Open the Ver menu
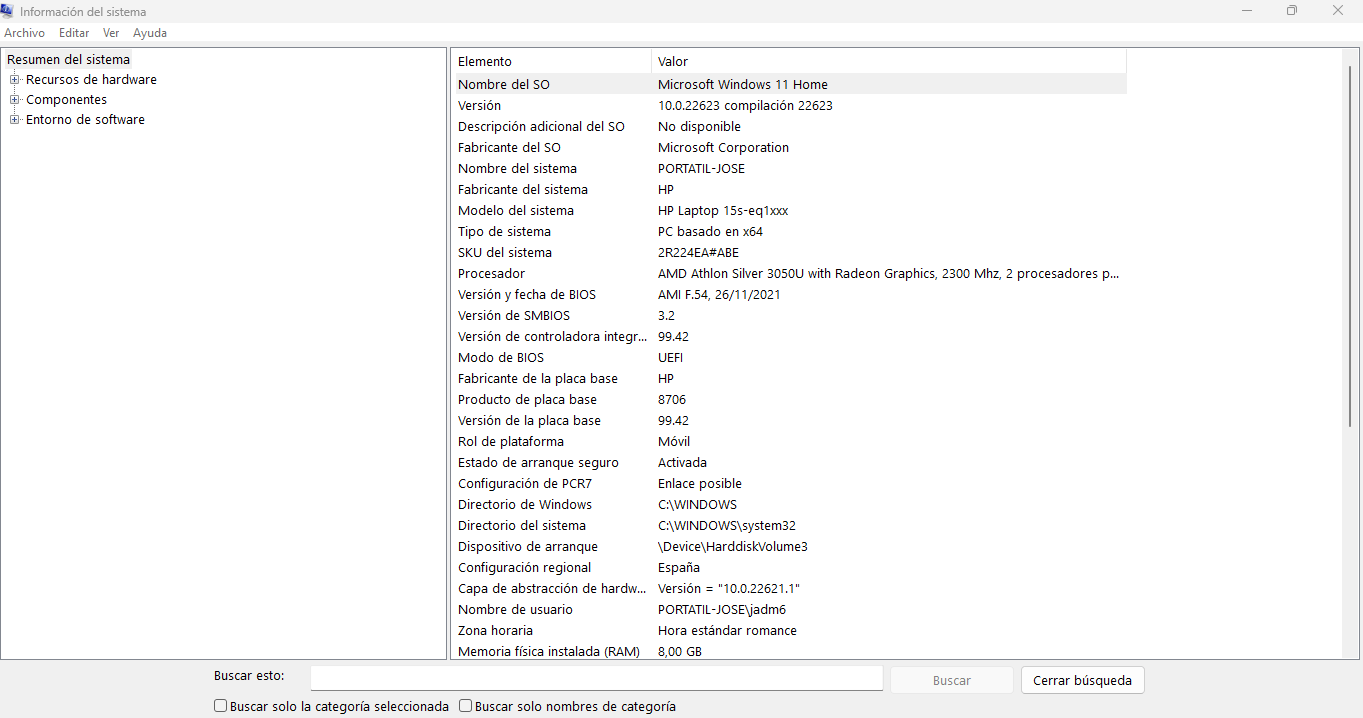 pyautogui.click(x=111, y=33)
